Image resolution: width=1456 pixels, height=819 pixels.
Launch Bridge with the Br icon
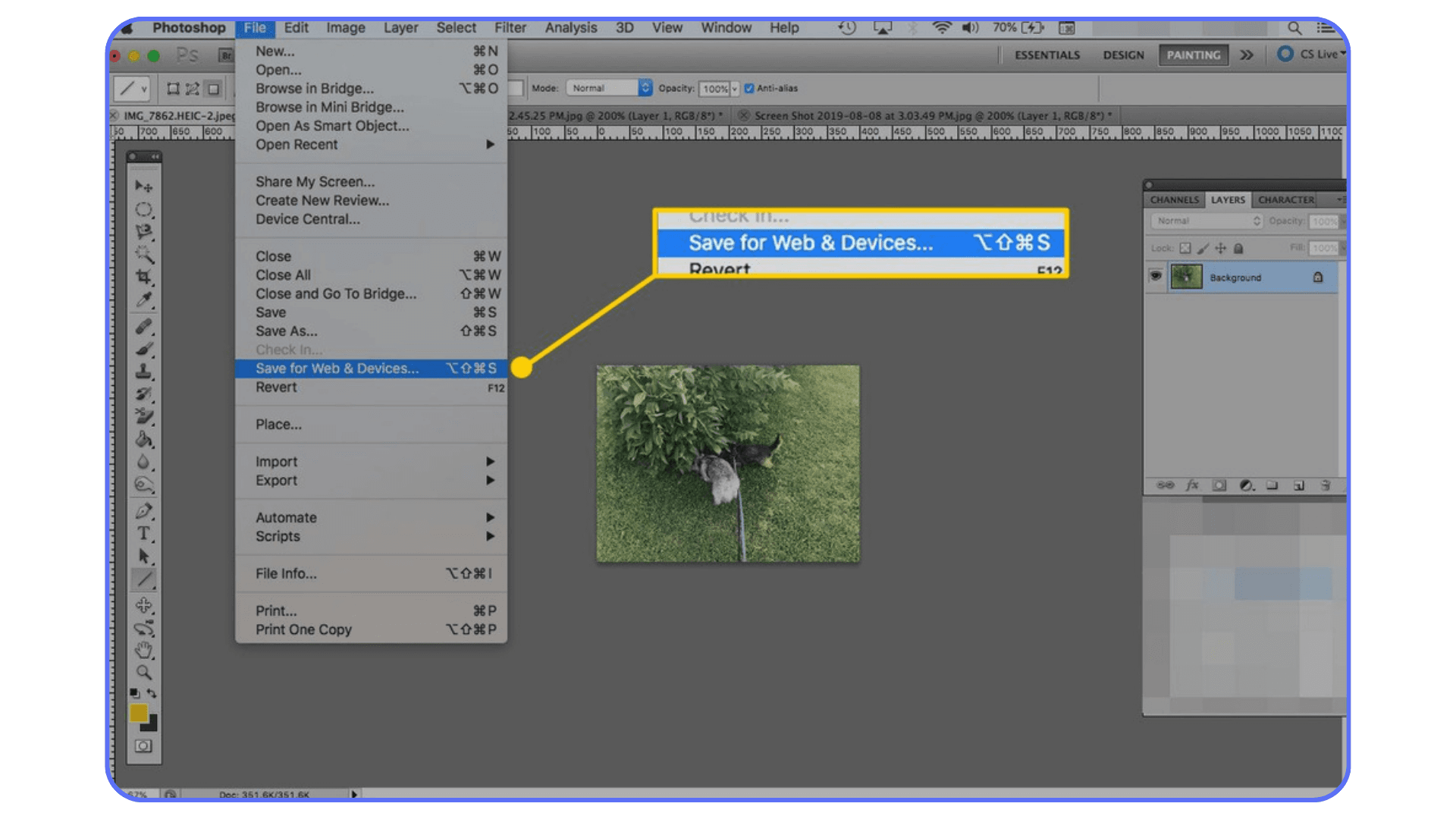tap(226, 55)
